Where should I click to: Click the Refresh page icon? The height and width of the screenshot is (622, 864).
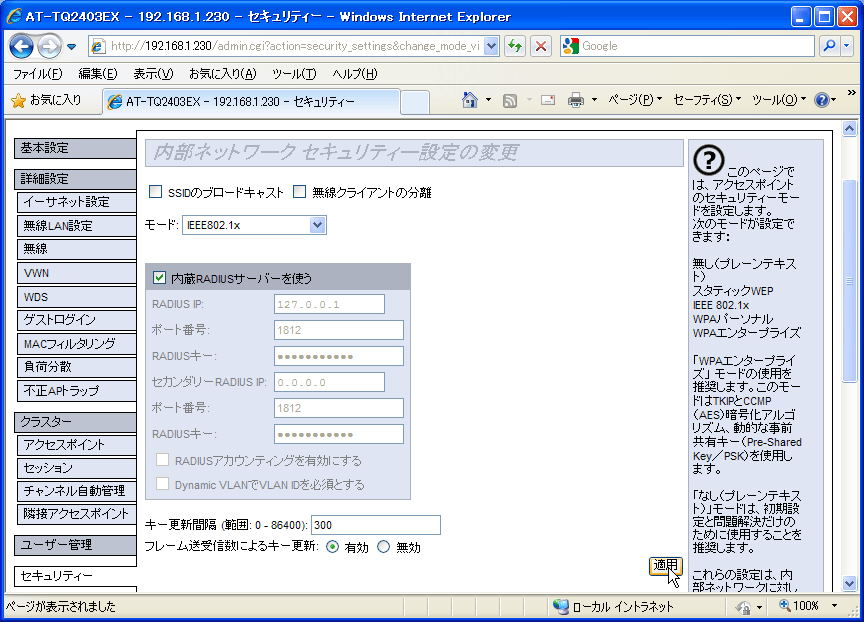tap(515, 46)
